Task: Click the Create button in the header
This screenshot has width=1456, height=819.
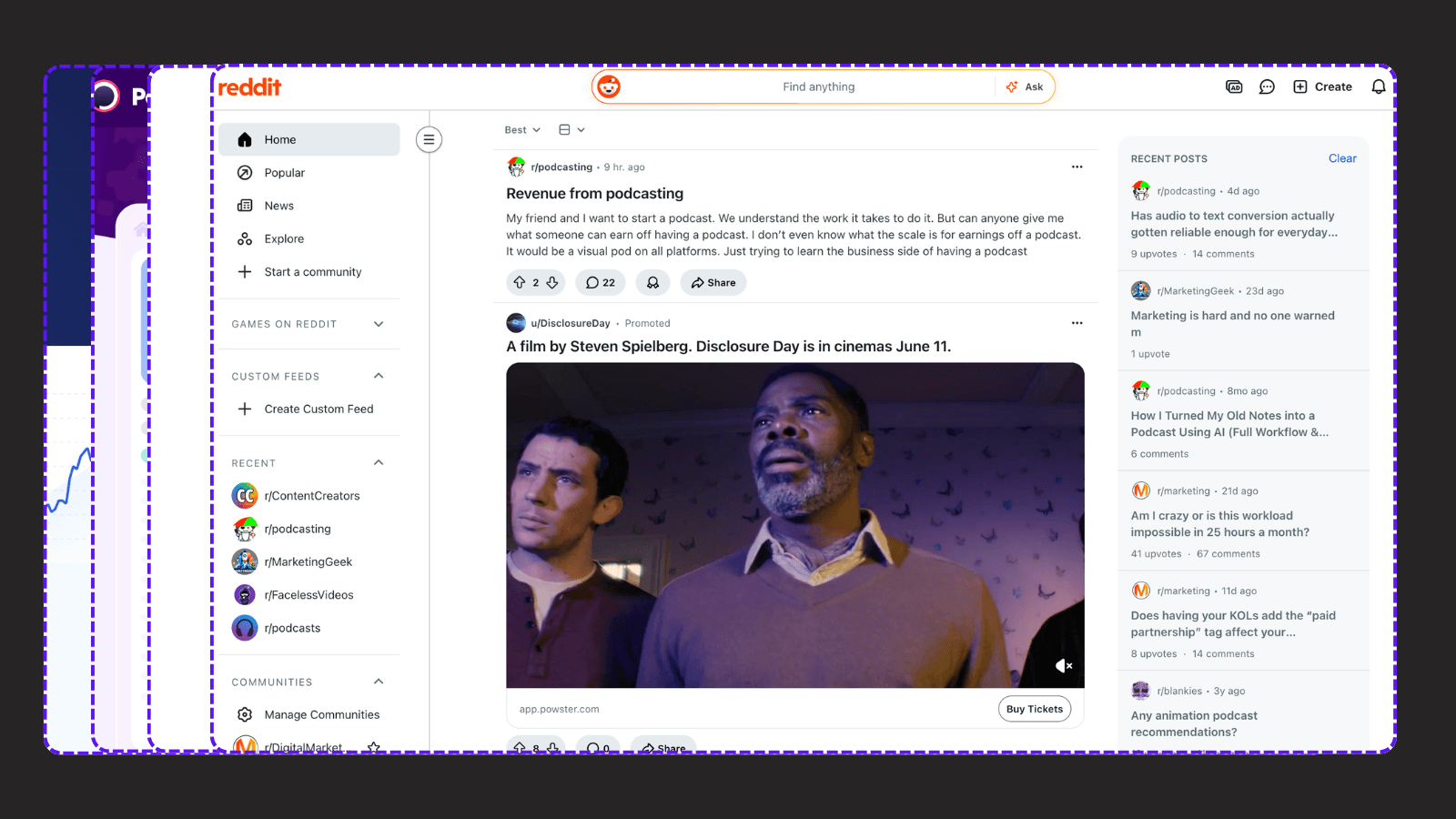Action: (1323, 87)
